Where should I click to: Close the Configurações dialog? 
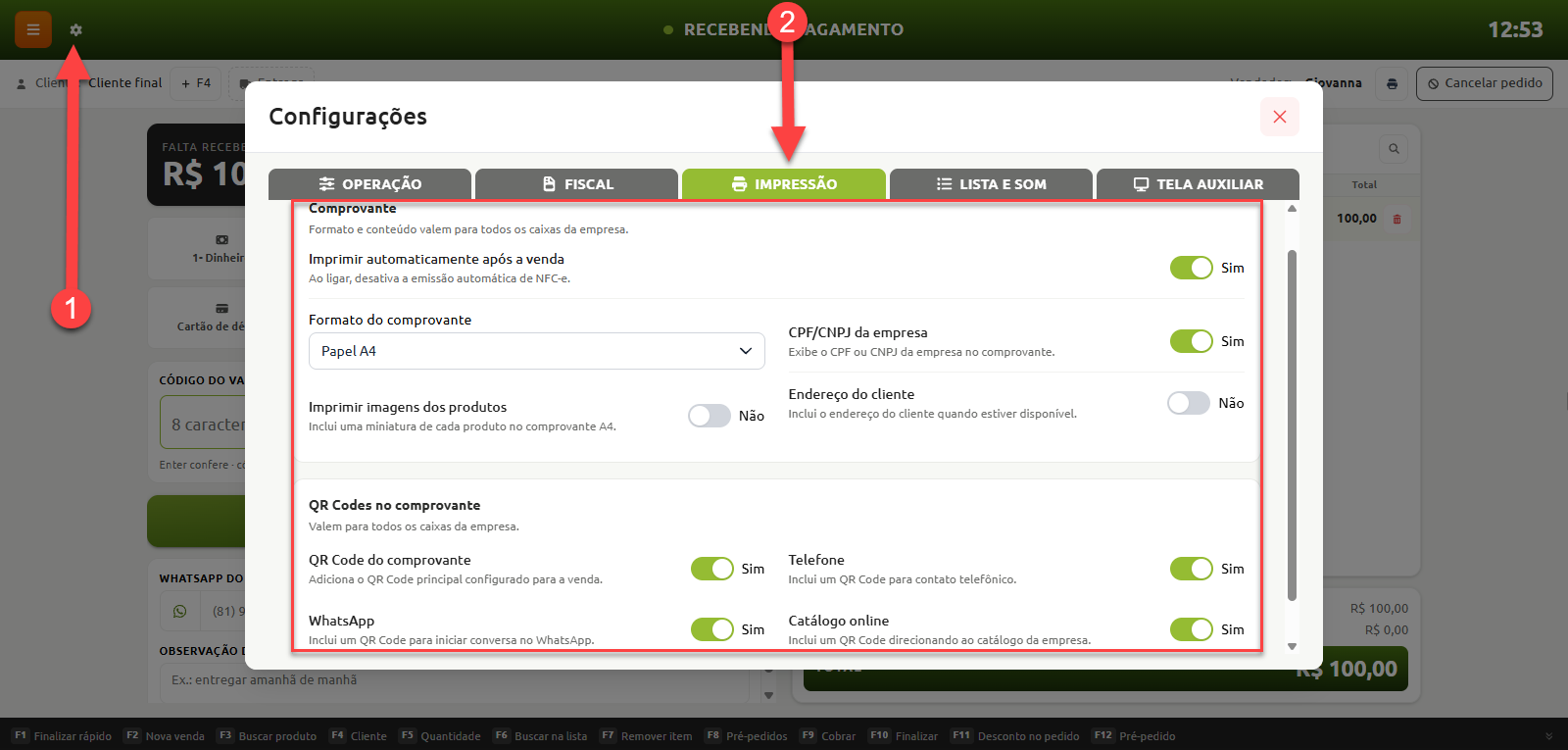click(x=1280, y=117)
